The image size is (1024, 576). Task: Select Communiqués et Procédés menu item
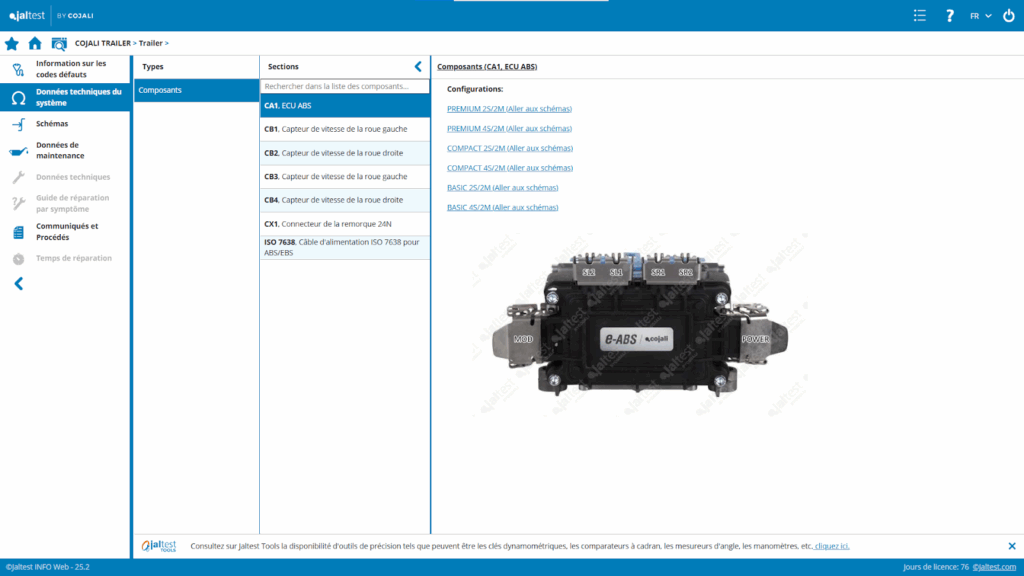[x=67, y=231]
